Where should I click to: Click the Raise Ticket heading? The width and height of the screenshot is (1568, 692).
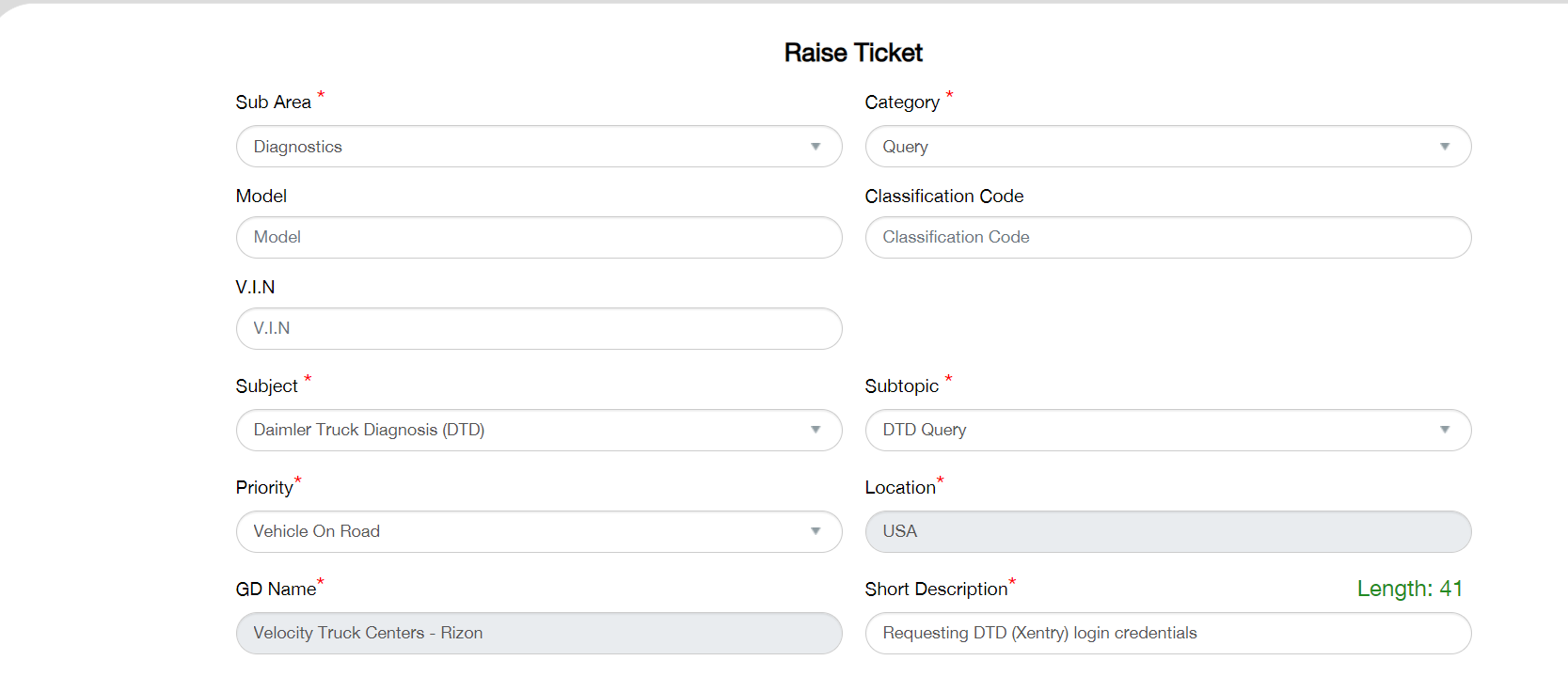pos(853,53)
